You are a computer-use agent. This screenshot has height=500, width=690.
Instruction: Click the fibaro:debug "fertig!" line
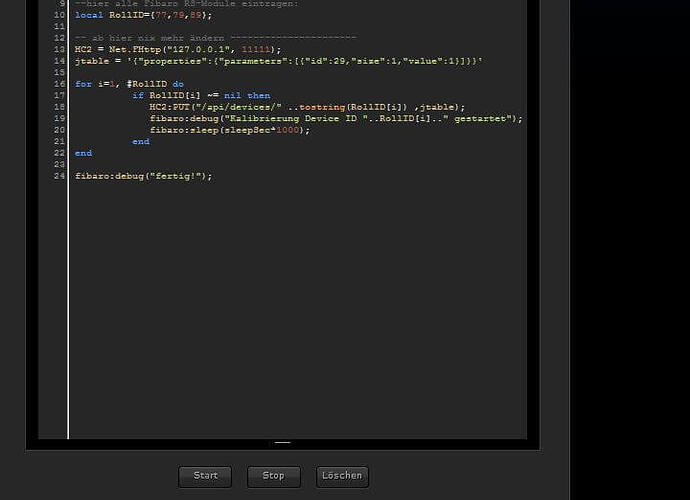coord(143,176)
